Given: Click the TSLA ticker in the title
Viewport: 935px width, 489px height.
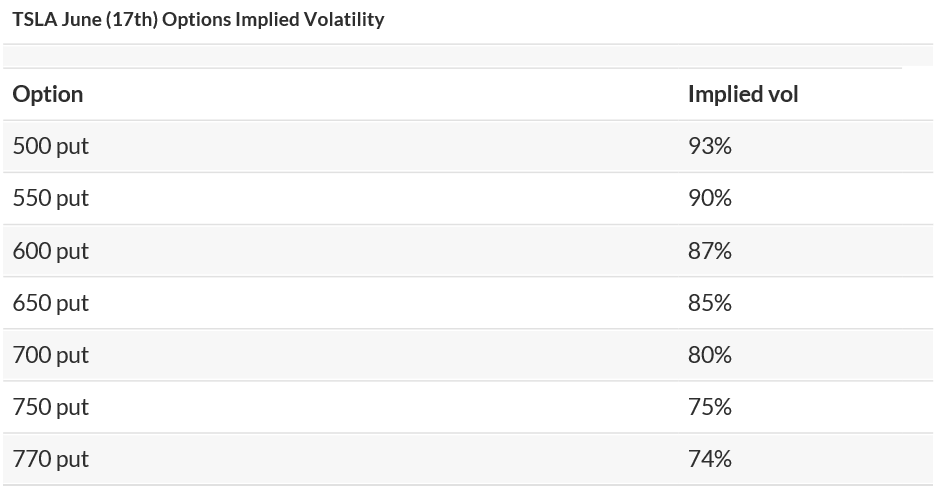Looking at the screenshot, I should [33, 19].
